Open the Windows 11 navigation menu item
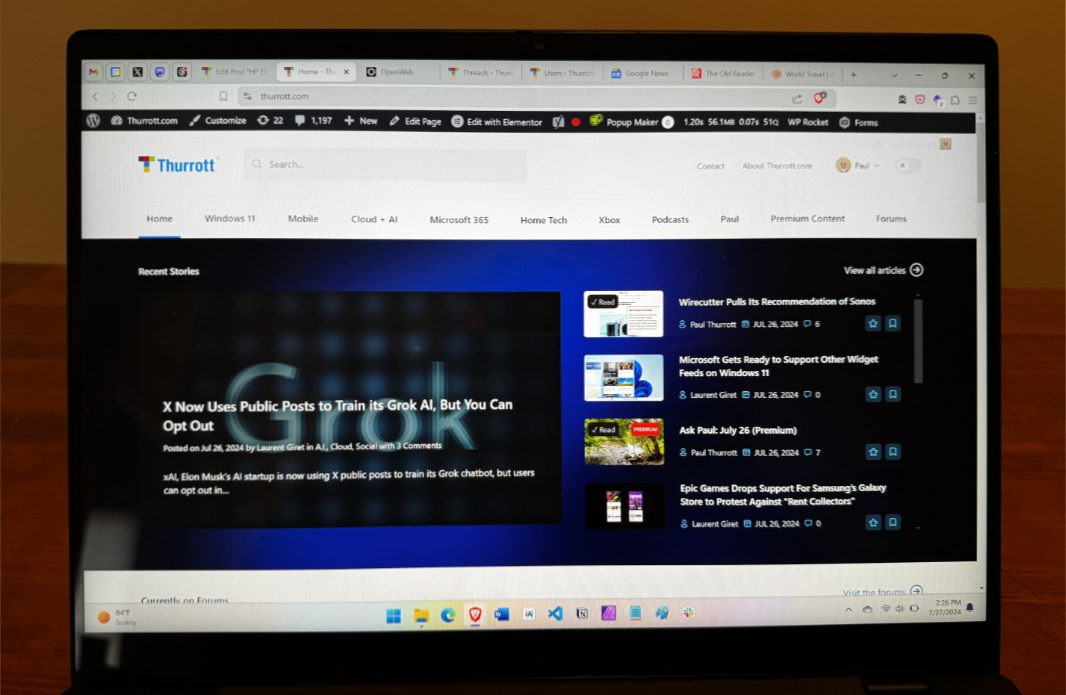Screen dimensions: 1066x695 click(x=230, y=218)
